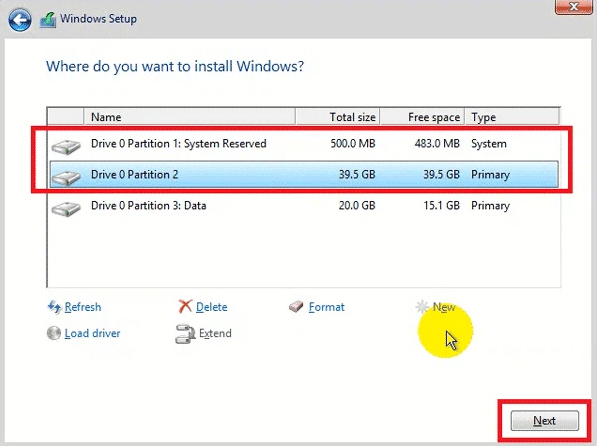Click the Extend option
The image size is (597, 446).
(215, 333)
